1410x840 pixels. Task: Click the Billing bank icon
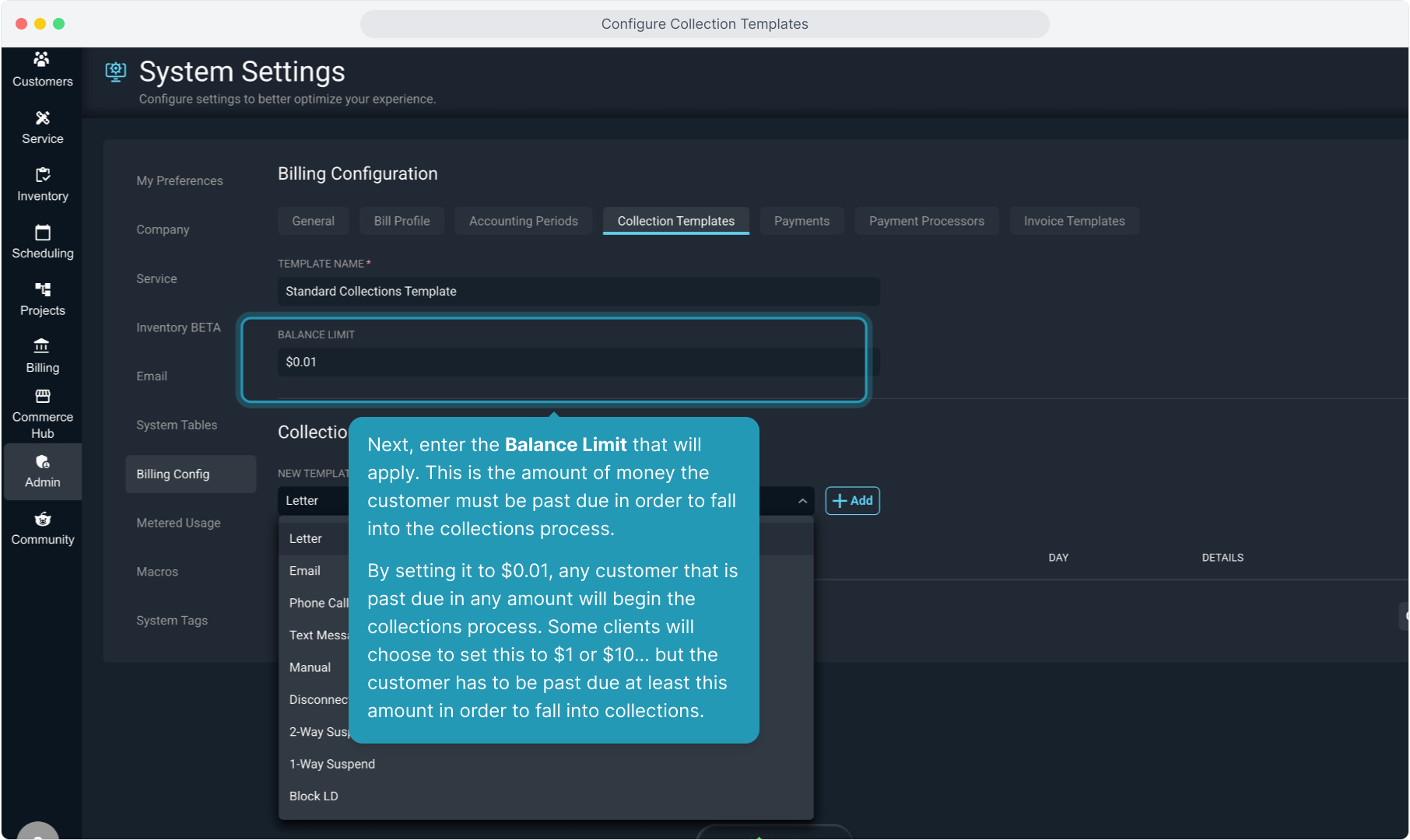pos(42,347)
